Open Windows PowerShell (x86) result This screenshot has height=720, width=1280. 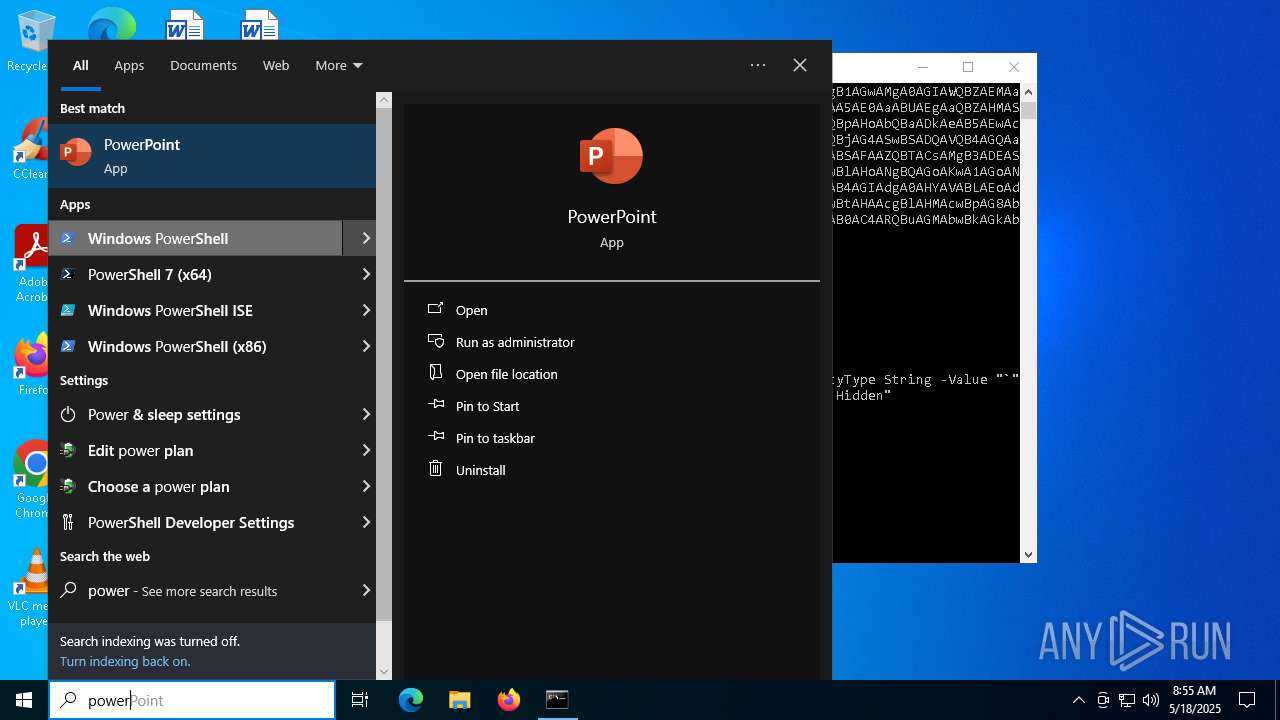195,346
